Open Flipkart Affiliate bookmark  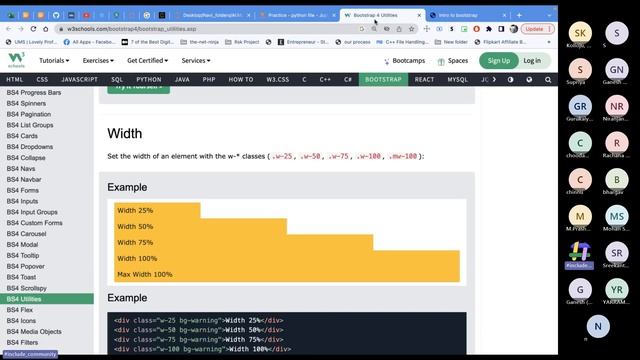500,42
